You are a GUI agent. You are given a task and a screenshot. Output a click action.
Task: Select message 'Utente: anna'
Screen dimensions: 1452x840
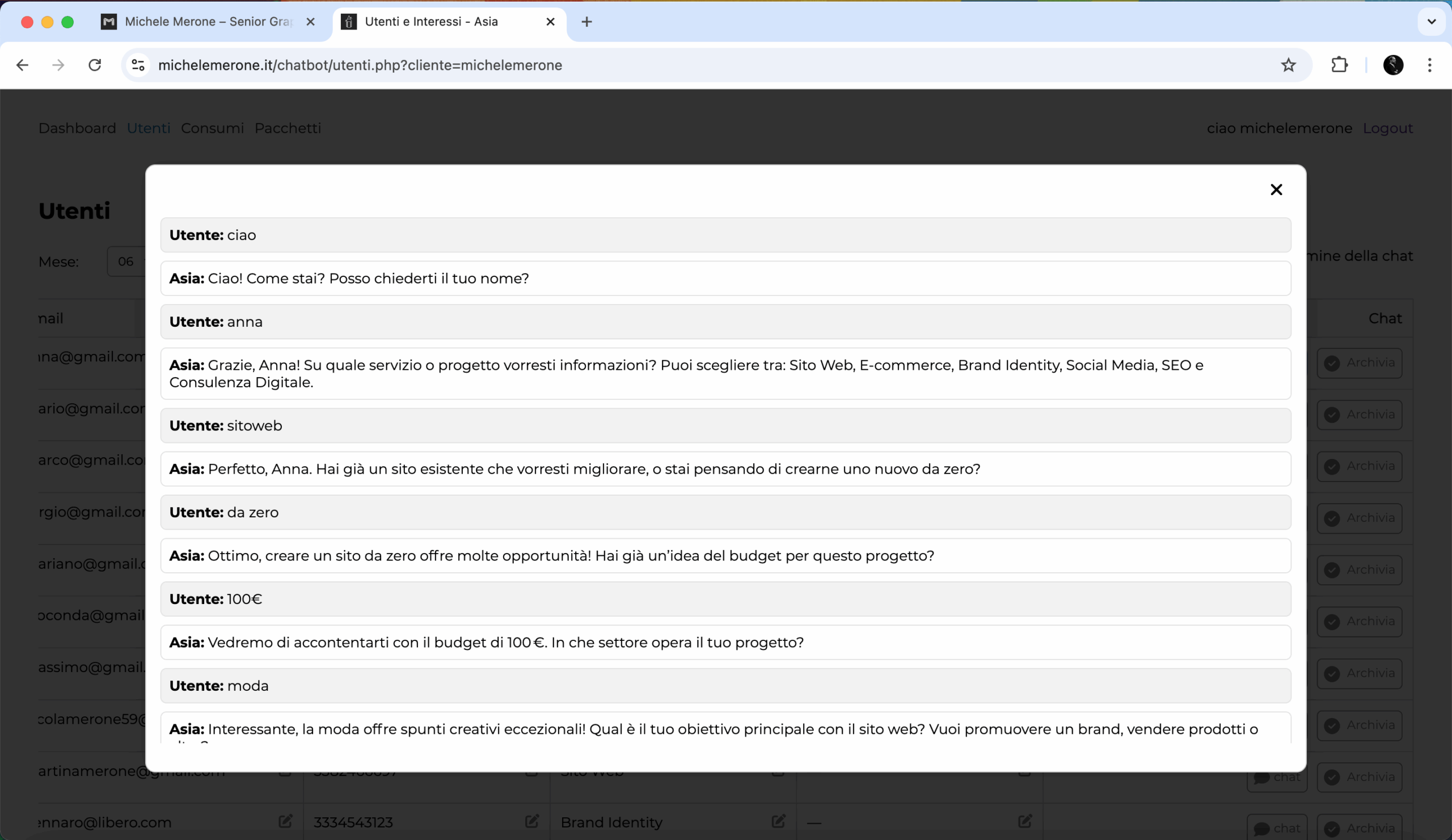point(725,322)
